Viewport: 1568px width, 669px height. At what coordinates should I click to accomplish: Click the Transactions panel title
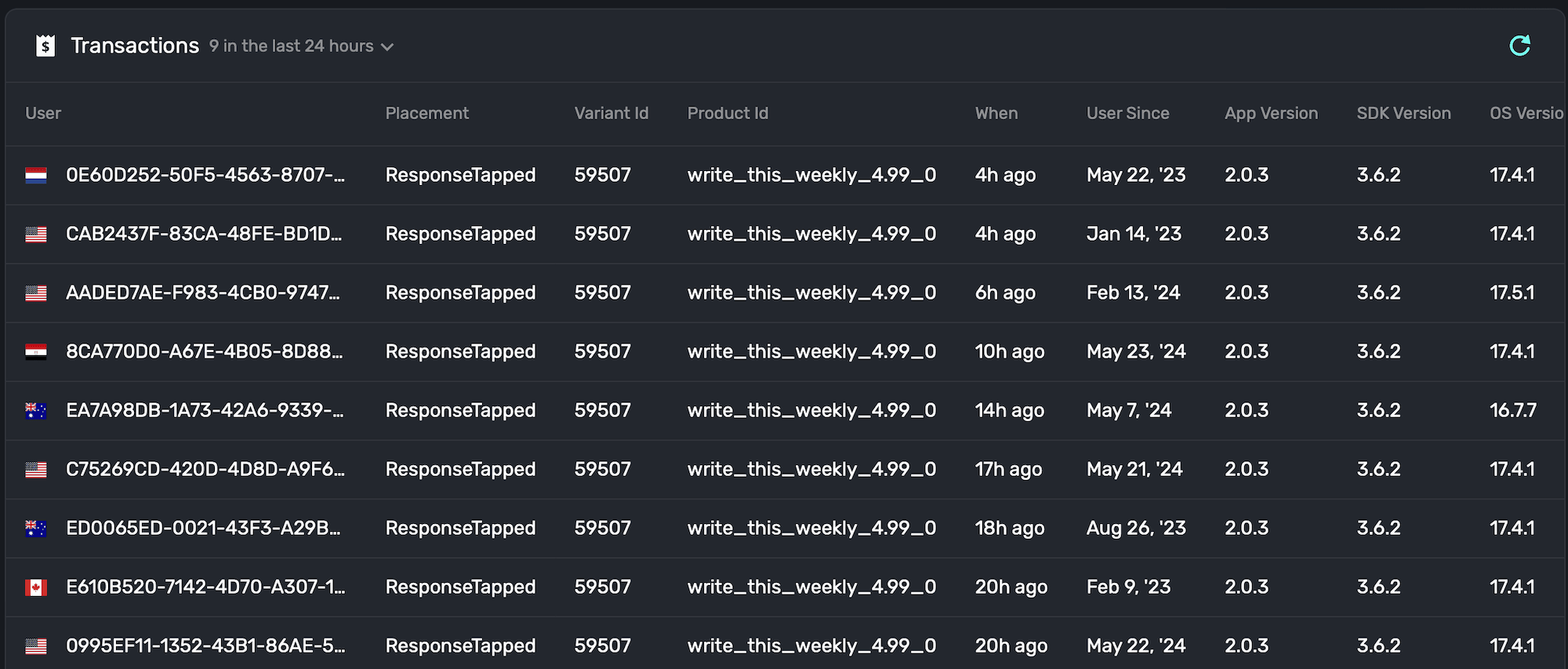[x=135, y=45]
